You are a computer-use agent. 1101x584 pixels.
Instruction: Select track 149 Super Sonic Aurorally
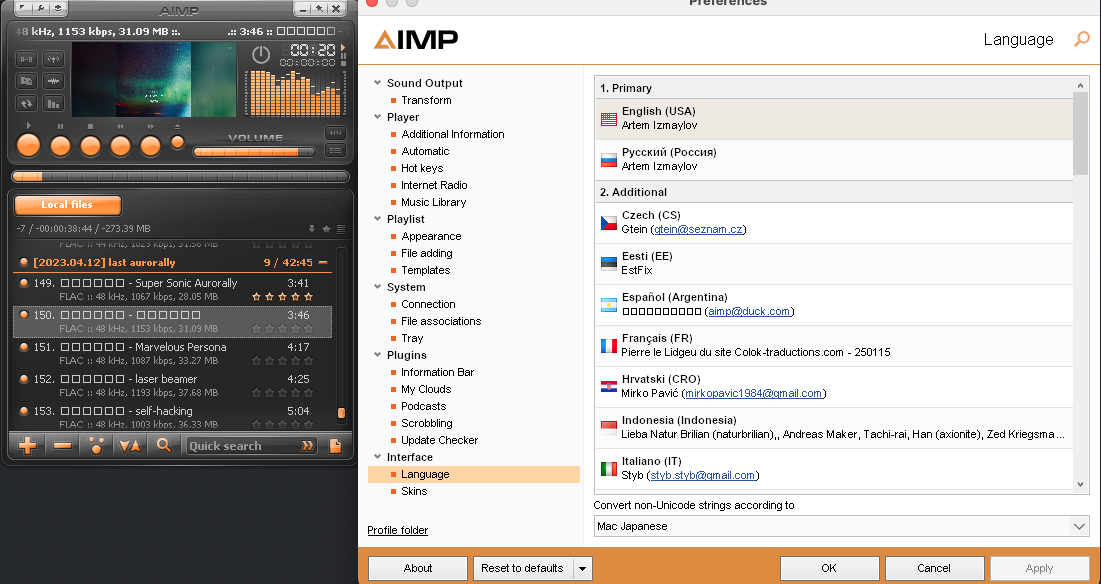[172, 289]
